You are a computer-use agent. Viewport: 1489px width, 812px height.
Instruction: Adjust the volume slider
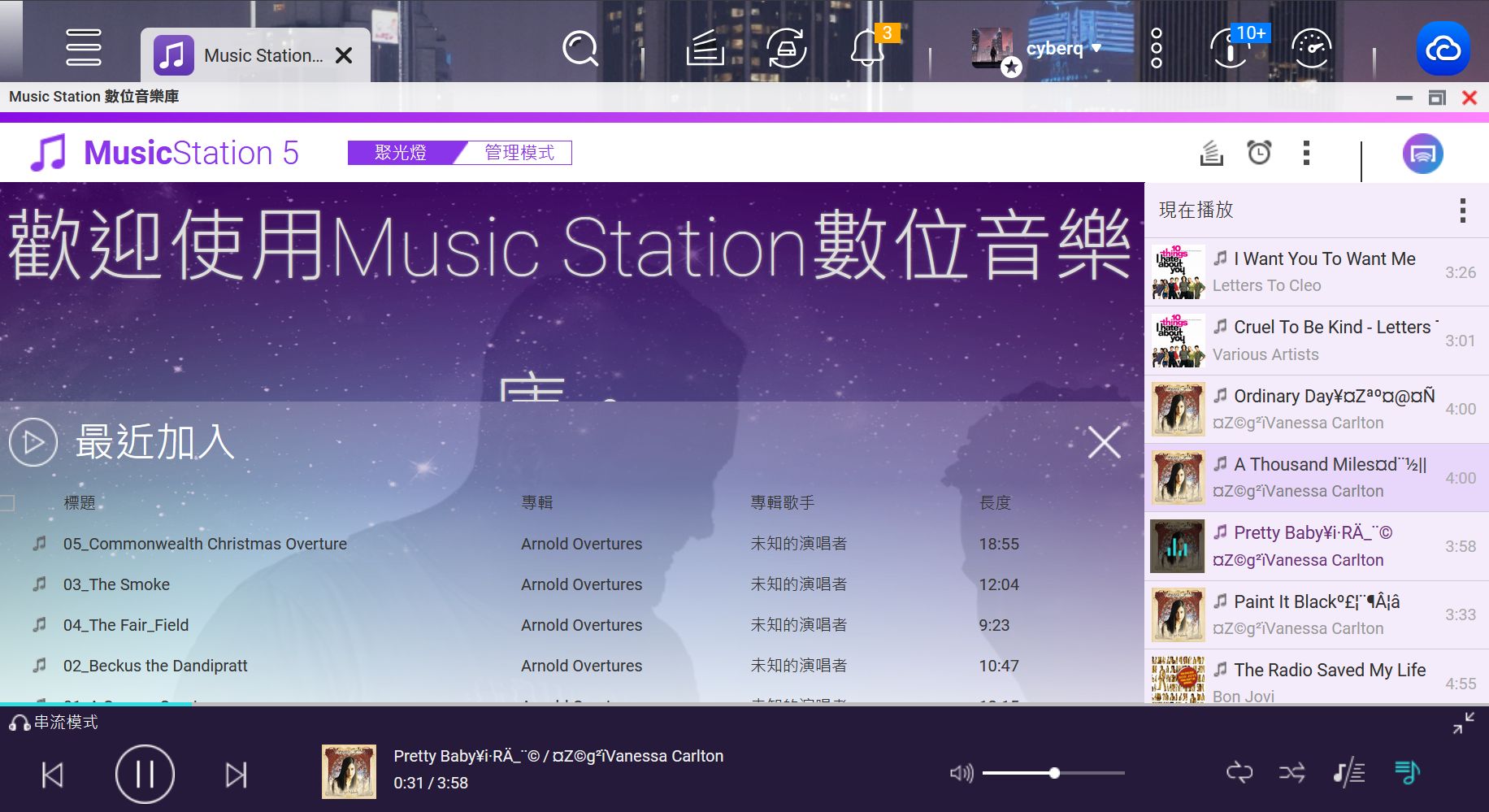click(x=1053, y=773)
